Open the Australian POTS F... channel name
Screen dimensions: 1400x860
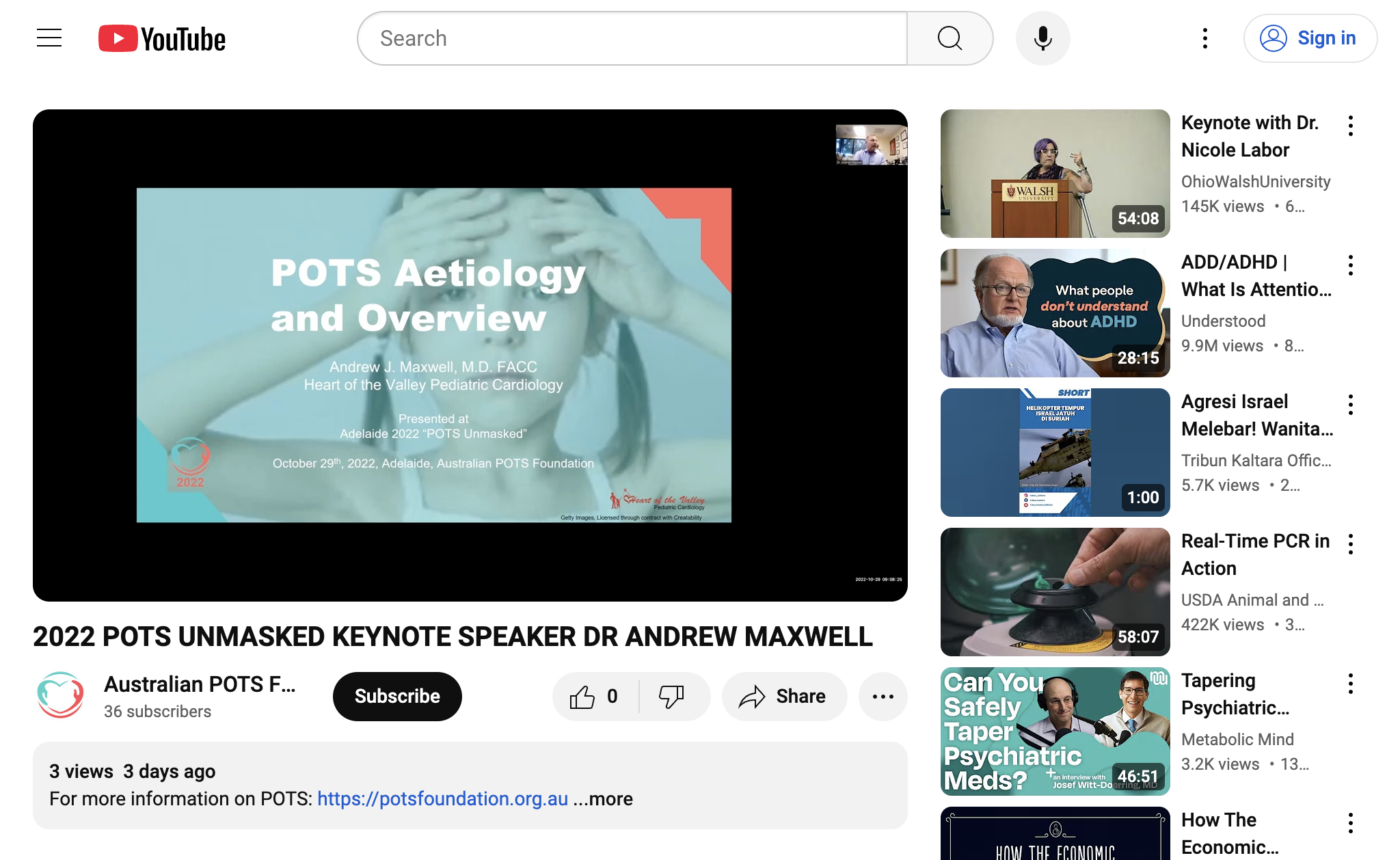(200, 684)
